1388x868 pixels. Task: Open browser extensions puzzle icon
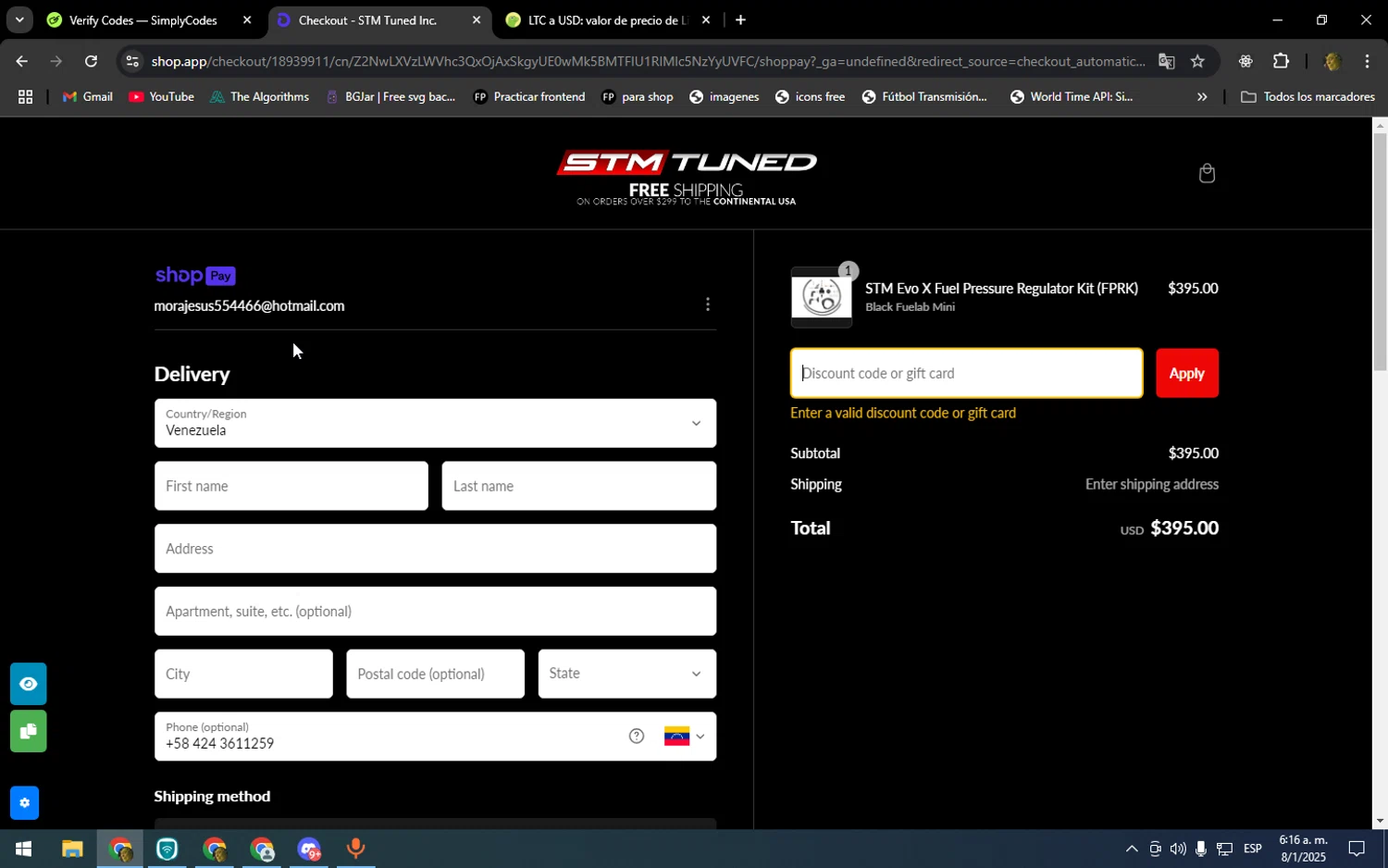pyautogui.click(x=1281, y=61)
